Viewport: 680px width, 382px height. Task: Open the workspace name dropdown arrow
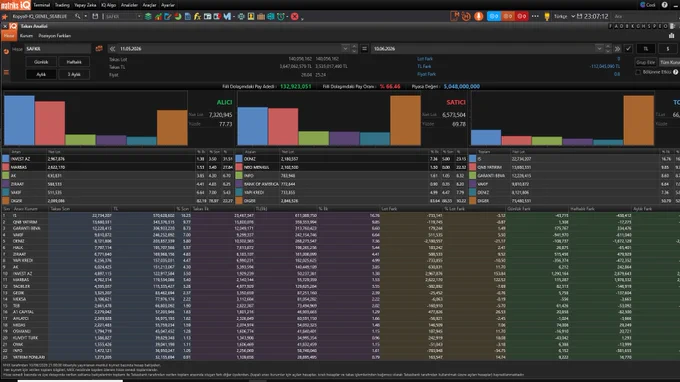click(85, 16)
